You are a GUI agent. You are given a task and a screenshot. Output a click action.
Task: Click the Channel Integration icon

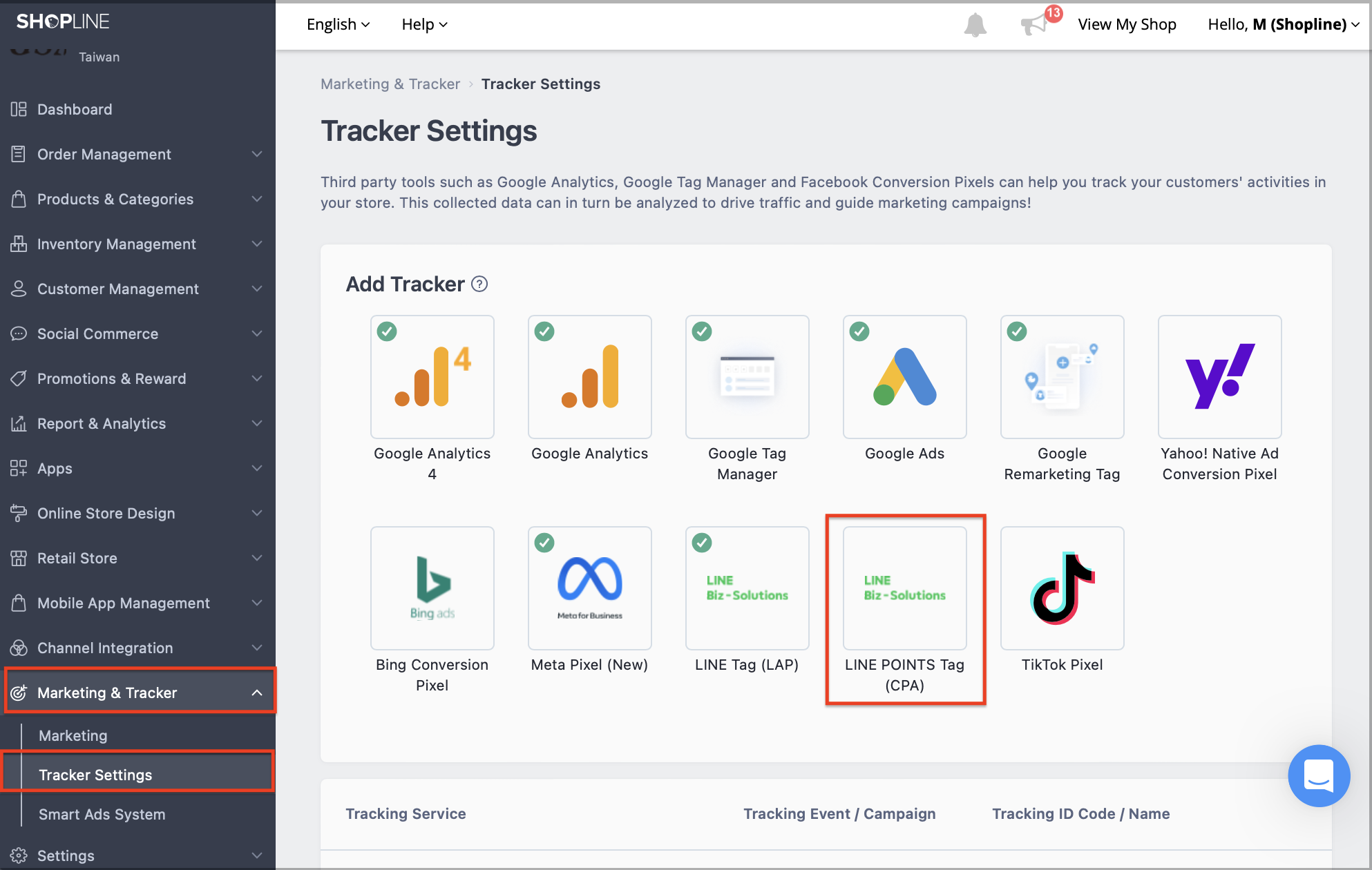(x=19, y=648)
